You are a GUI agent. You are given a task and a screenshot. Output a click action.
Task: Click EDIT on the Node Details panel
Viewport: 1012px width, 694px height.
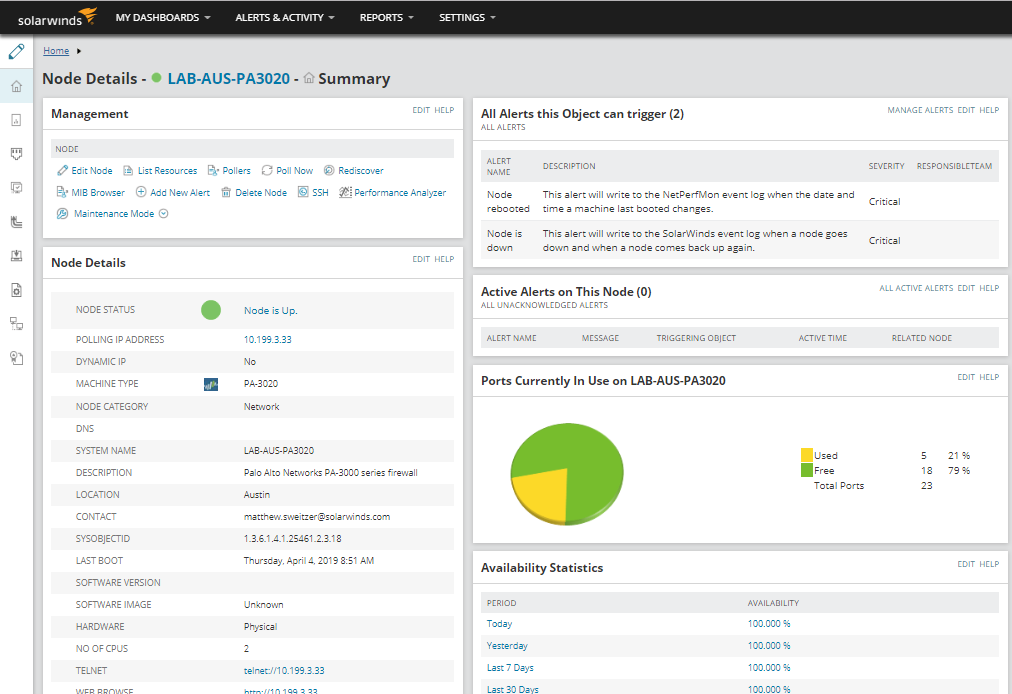pyautogui.click(x=421, y=259)
